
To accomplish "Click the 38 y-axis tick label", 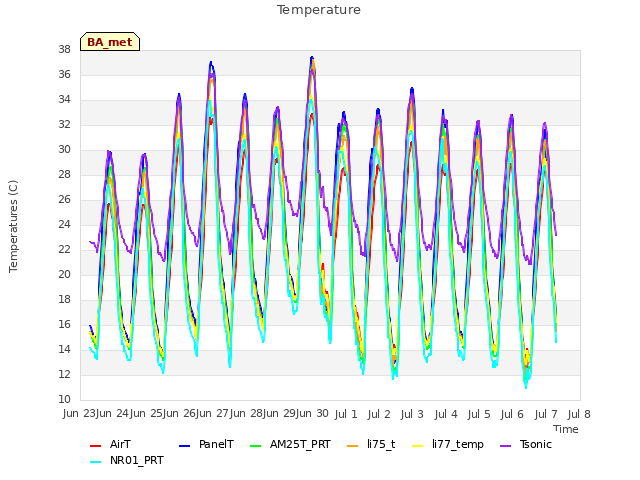I will click(x=64, y=50).
